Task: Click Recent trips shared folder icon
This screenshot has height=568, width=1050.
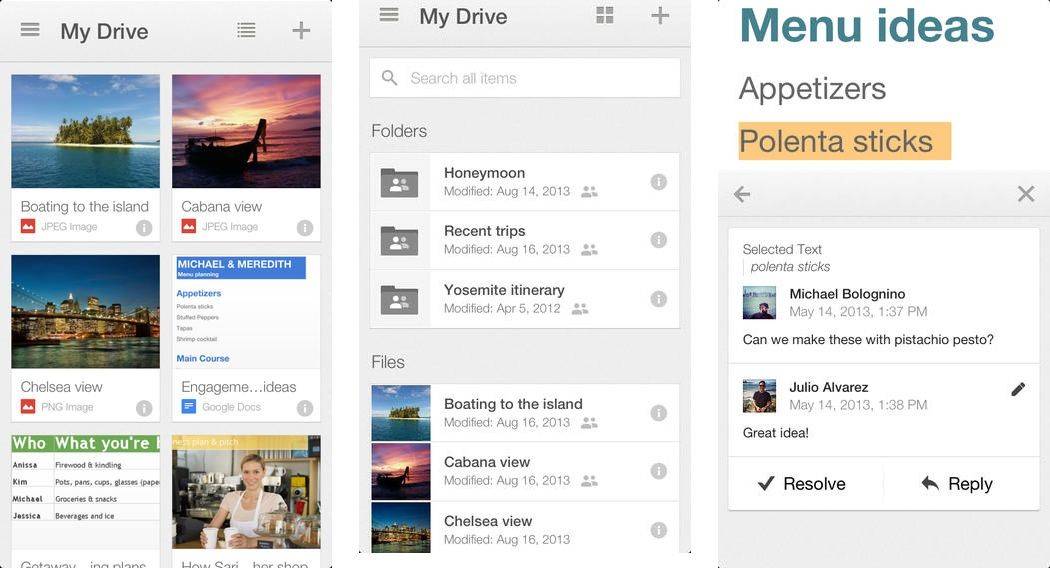Action: point(399,240)
